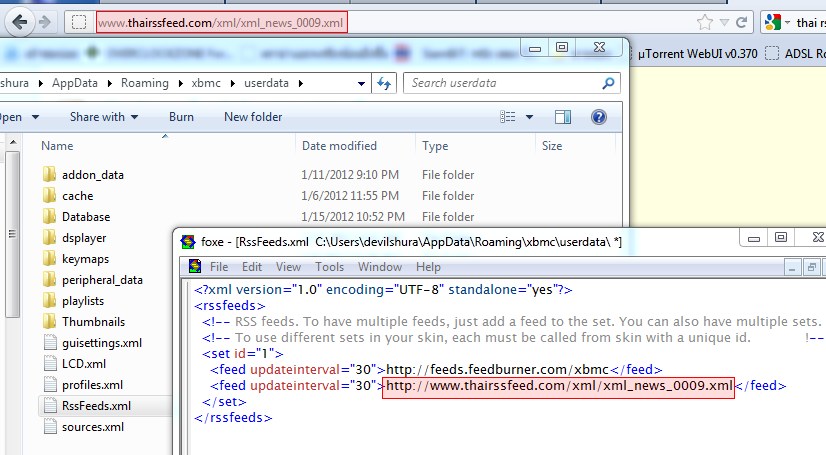Click New folder in the Explorer toolbar
826x455 pixels.
pyautogui.click(x=253, y=117)
